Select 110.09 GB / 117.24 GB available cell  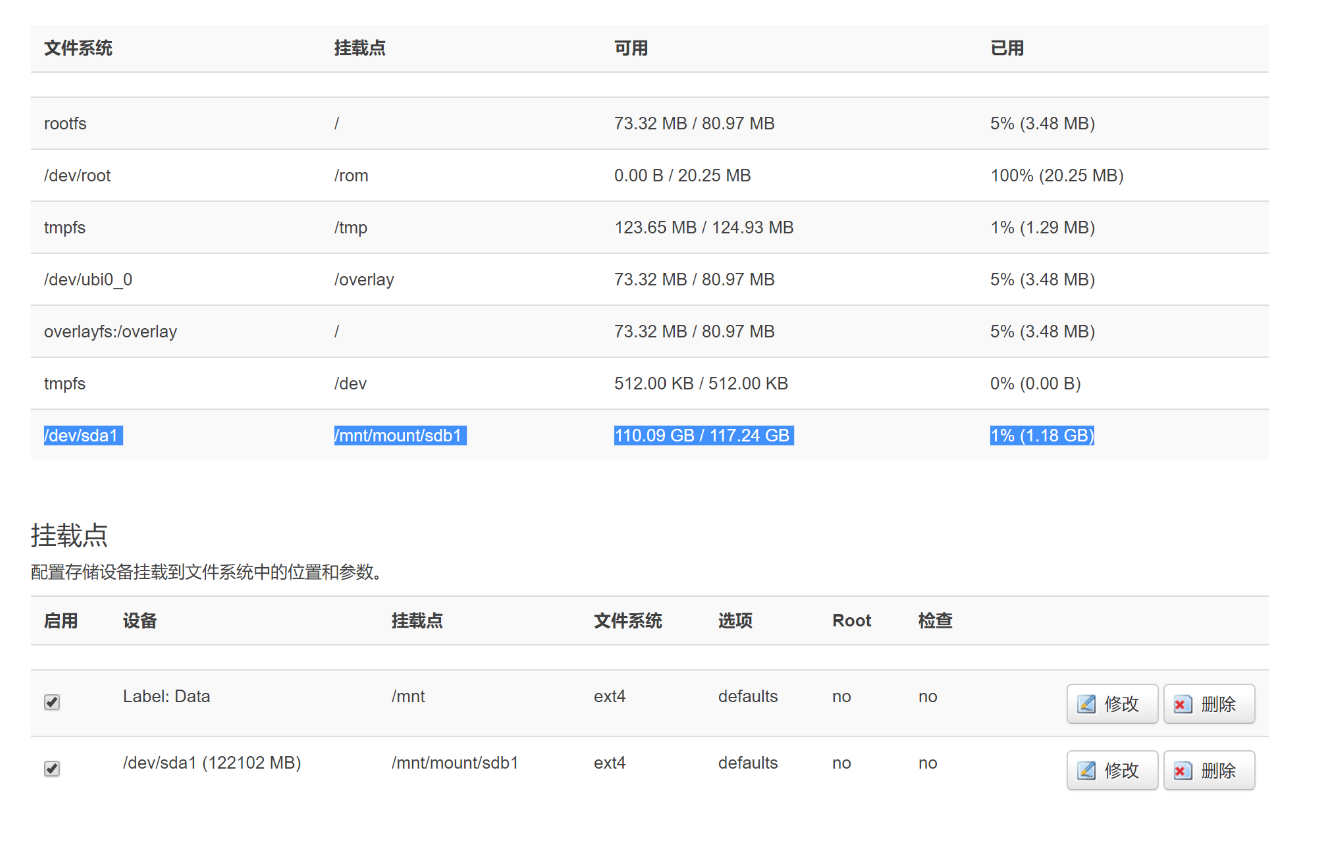[704, 436]
